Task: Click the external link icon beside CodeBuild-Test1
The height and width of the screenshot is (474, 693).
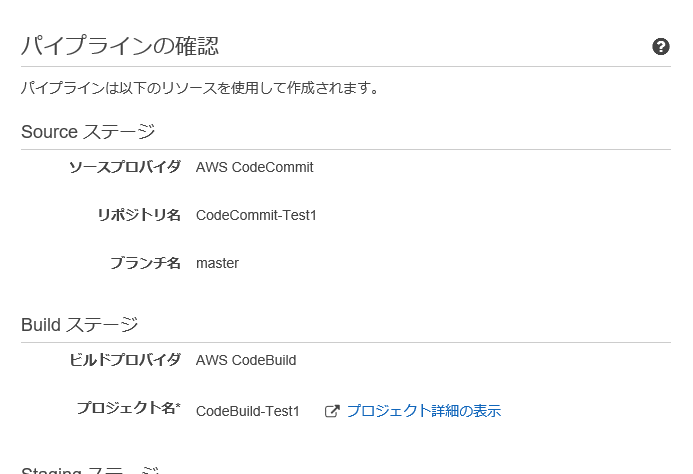Action: point(332,411)
